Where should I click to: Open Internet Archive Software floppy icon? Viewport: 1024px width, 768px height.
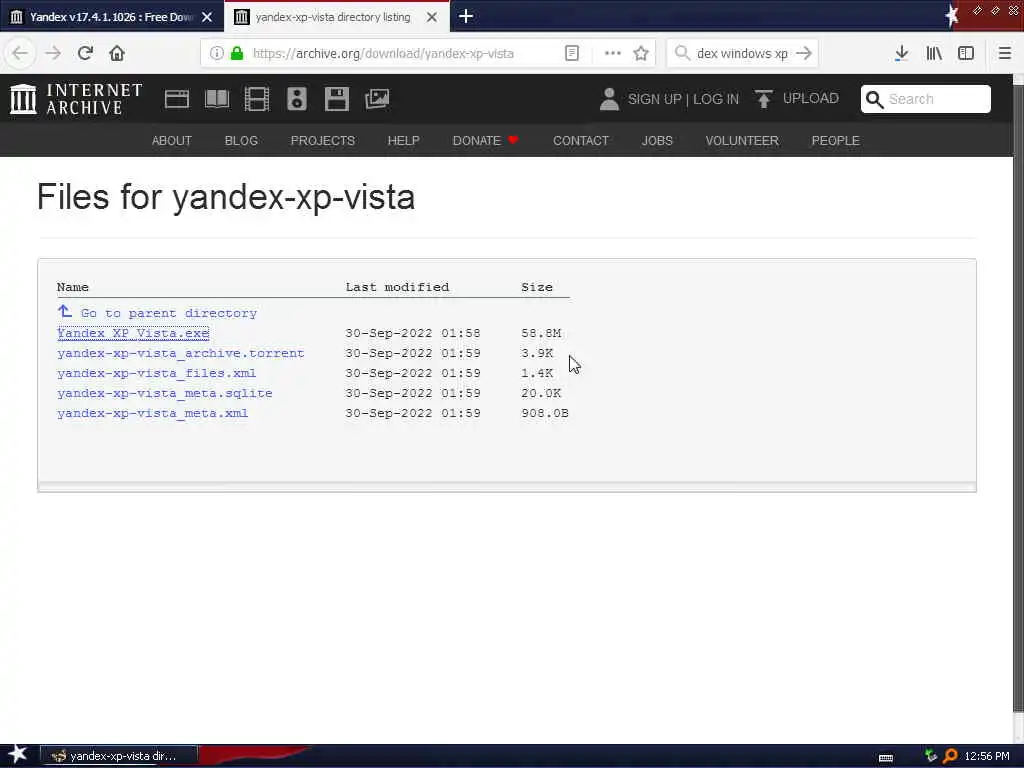(337, 99)
